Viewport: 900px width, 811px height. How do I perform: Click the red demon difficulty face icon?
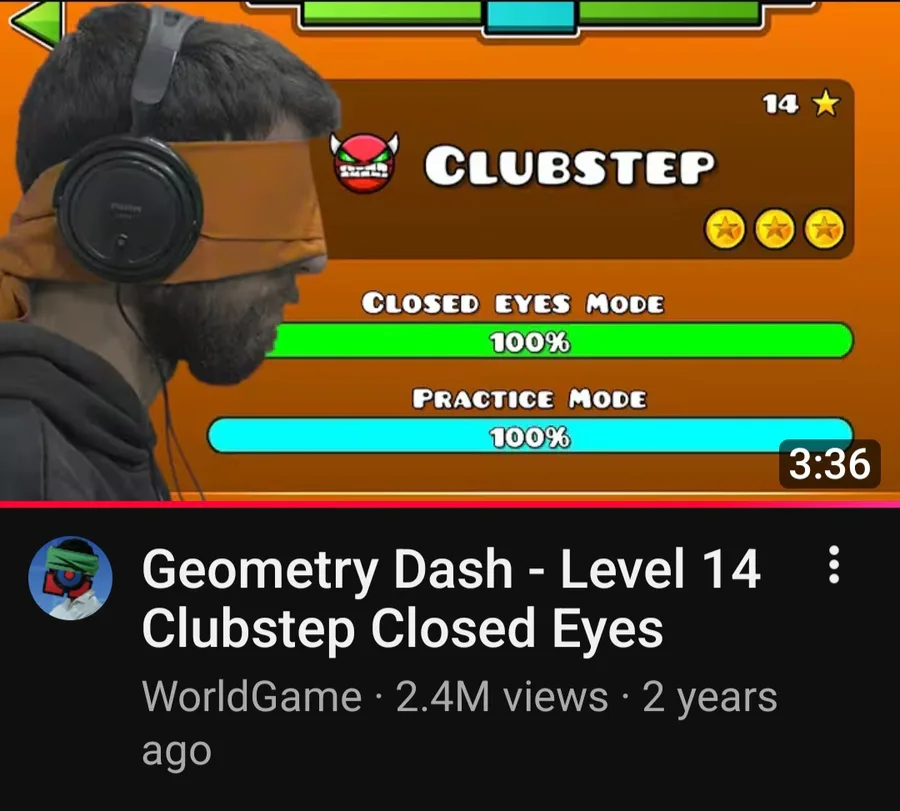[364, 162]
